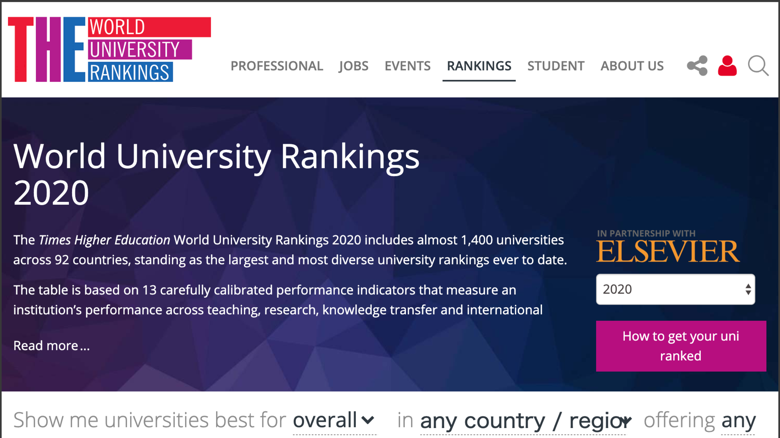Screen dimensions: 780x438
Task: Open the Professional menu
Action: [x=277, y=66]
